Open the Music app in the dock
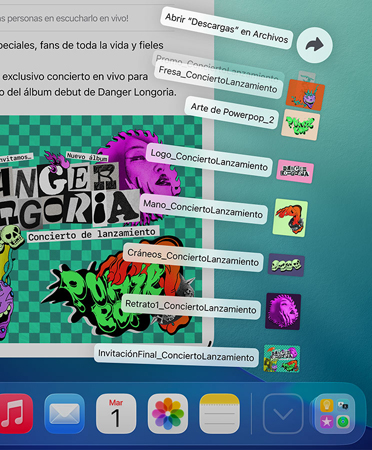The image size is (372, 450). coord(16,414)
